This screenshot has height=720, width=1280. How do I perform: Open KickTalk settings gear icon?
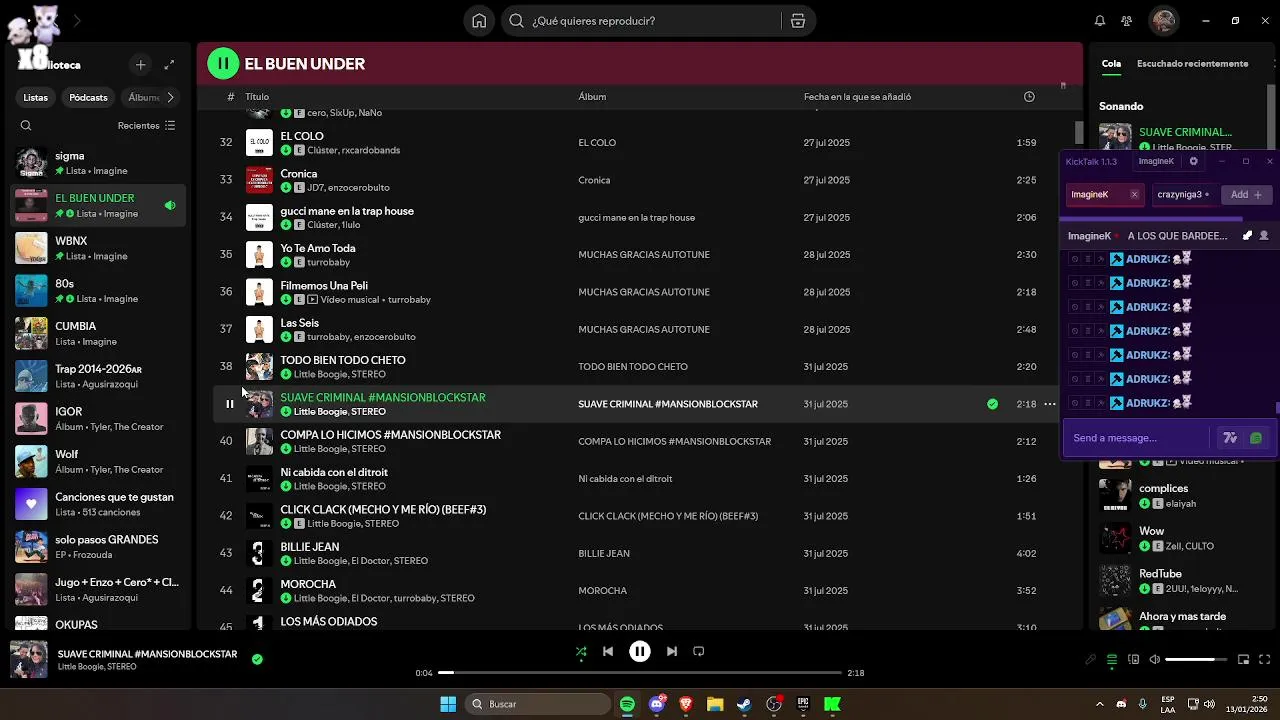tap(1193, 161)
